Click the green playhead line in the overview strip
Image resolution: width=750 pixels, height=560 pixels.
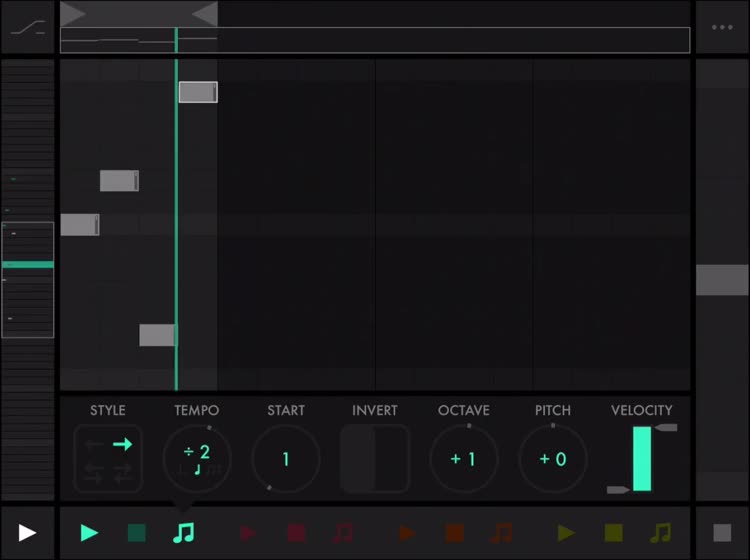[176, 40]
